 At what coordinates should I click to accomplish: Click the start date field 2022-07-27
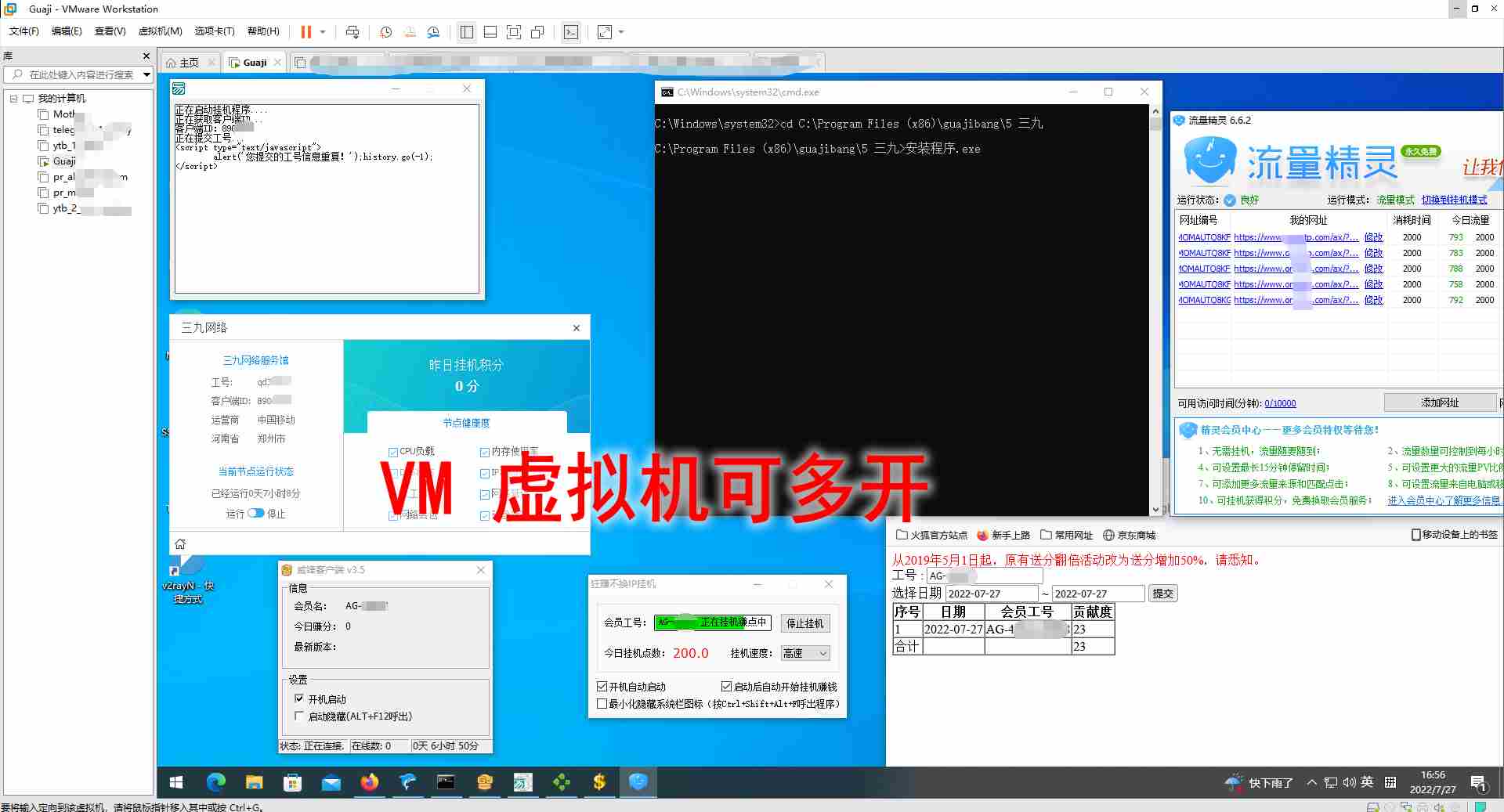tap(991, 594)
